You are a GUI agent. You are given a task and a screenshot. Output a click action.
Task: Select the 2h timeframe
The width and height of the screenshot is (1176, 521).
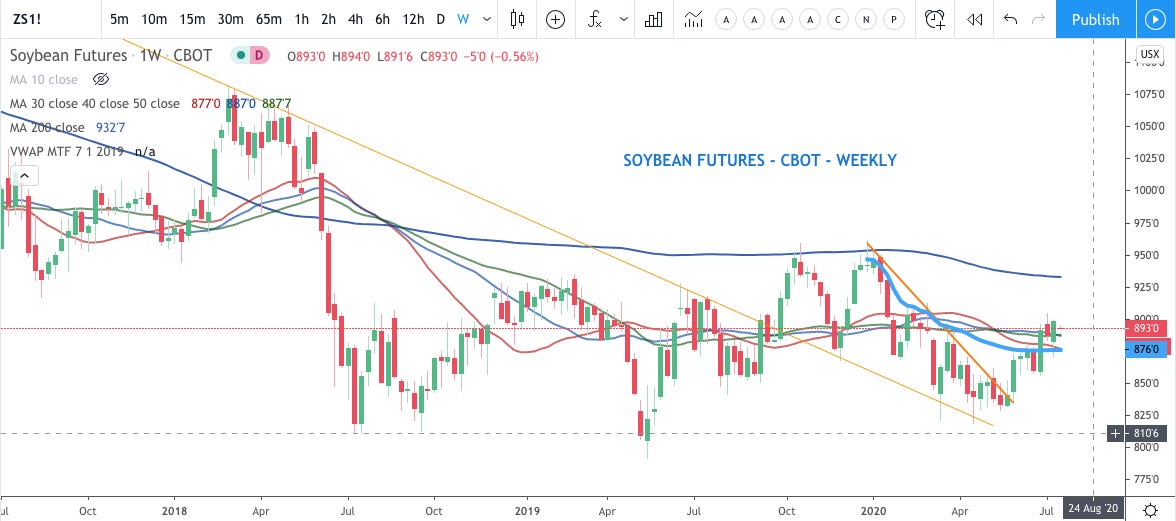pyautogui.click(x=328, y=19)
